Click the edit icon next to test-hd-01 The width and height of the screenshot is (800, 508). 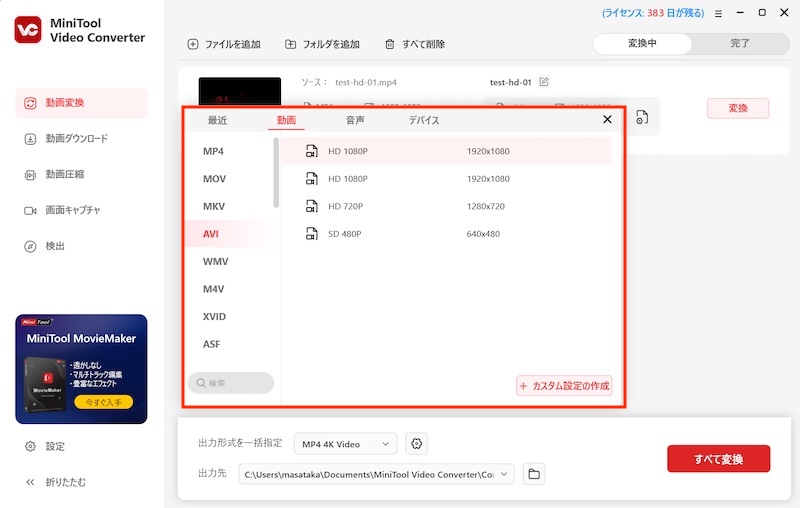click(x=544, y=82)
